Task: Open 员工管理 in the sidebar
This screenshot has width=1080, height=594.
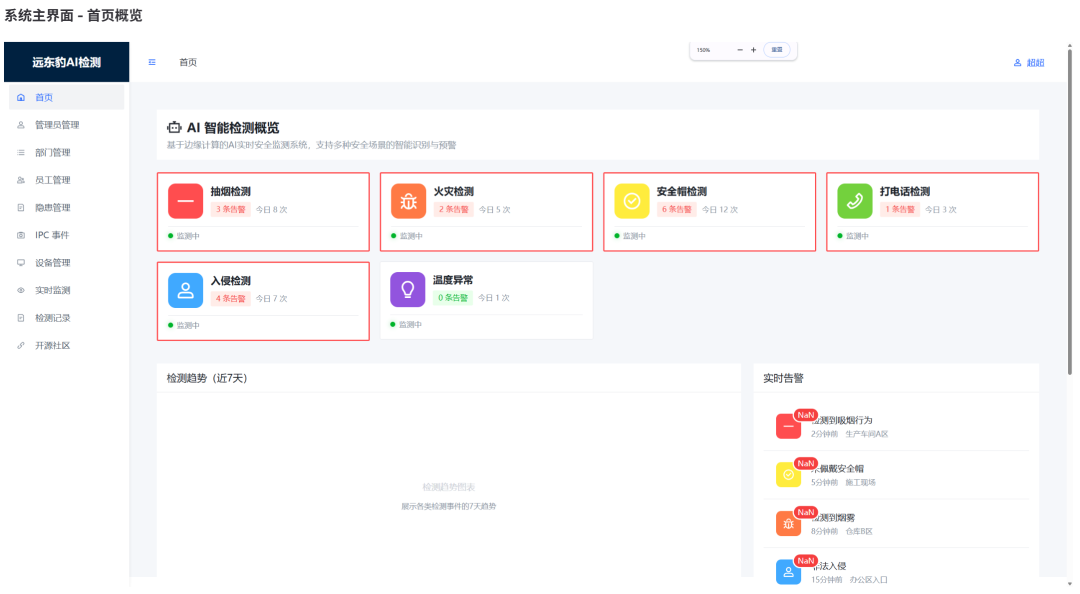Action: [66, 180]
